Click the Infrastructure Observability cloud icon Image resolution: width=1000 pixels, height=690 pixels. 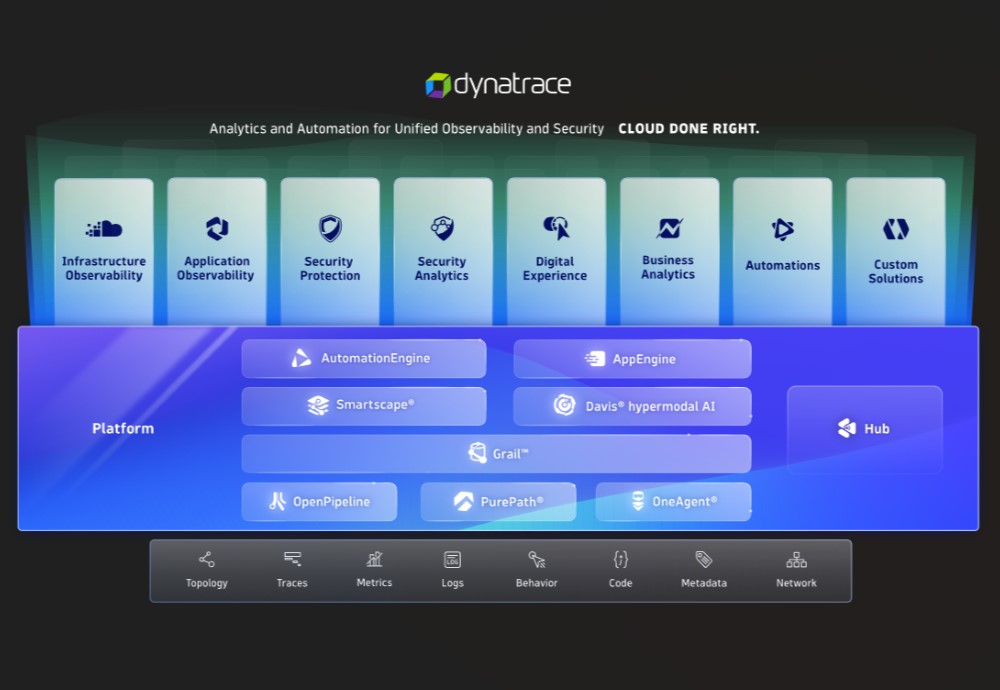104,229
